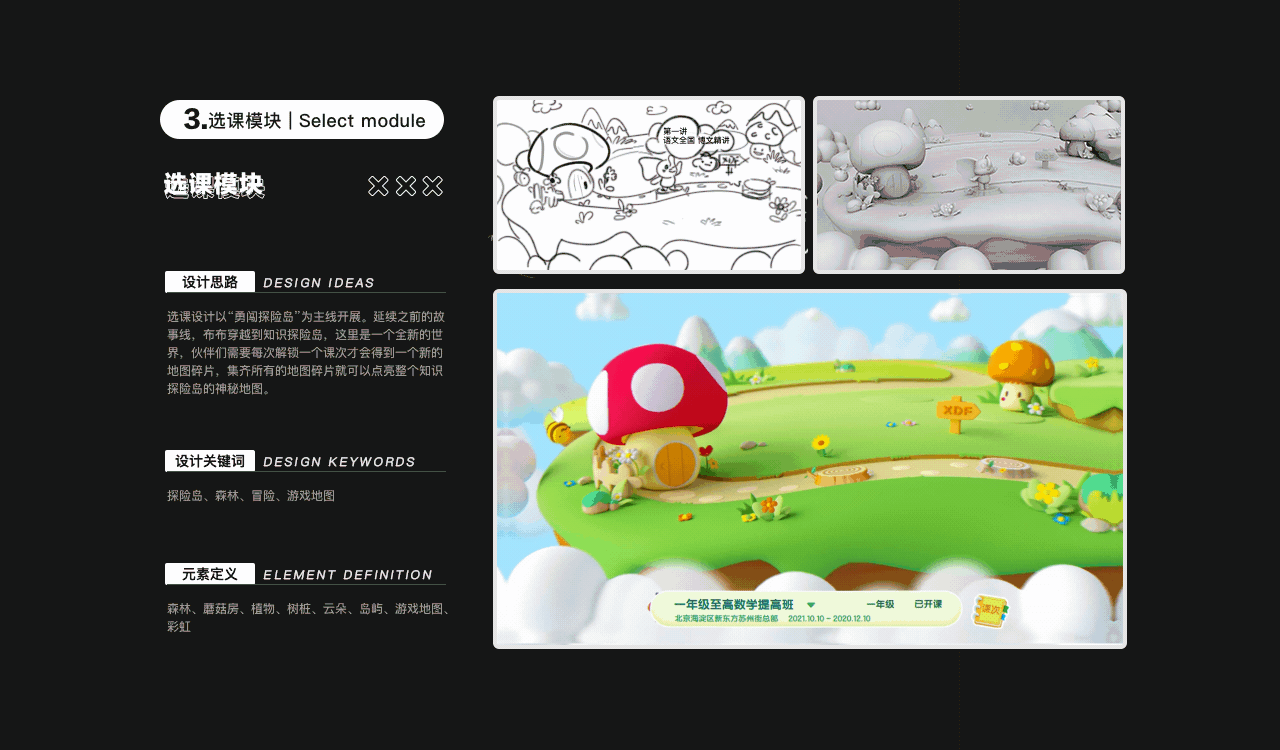The image size is (1280, 750).
Task: Click the XDF wooden signpost icon
Action: [956, 409]
